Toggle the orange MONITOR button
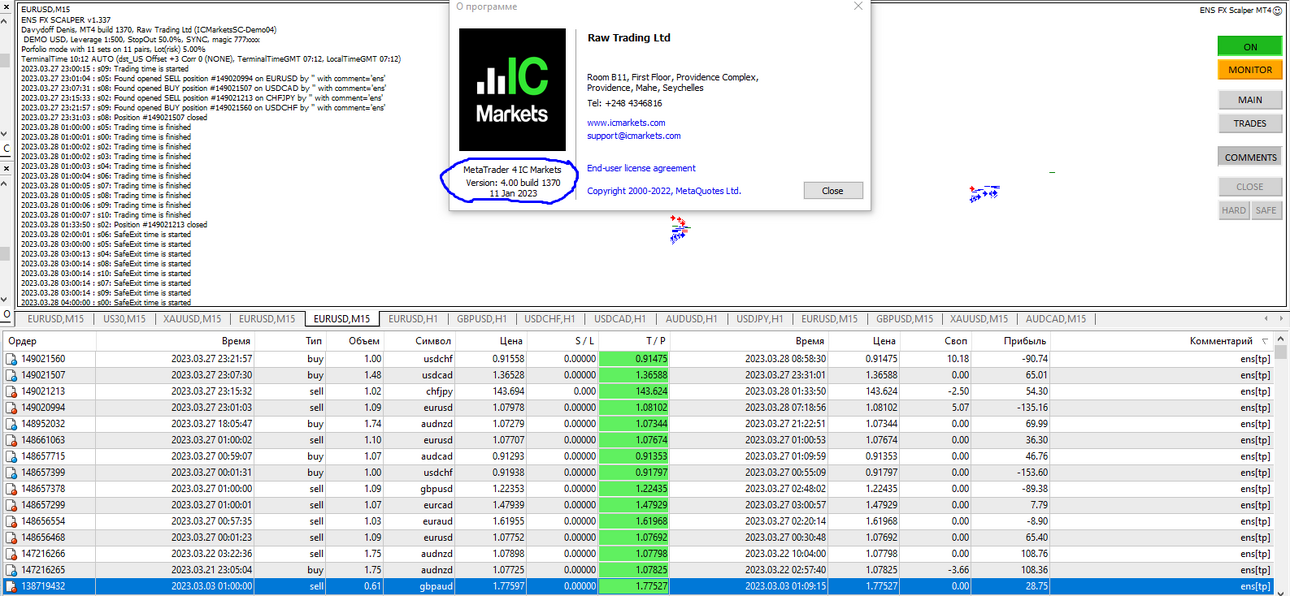This screenshot has width=1290, height=596. coord(1249,70)
